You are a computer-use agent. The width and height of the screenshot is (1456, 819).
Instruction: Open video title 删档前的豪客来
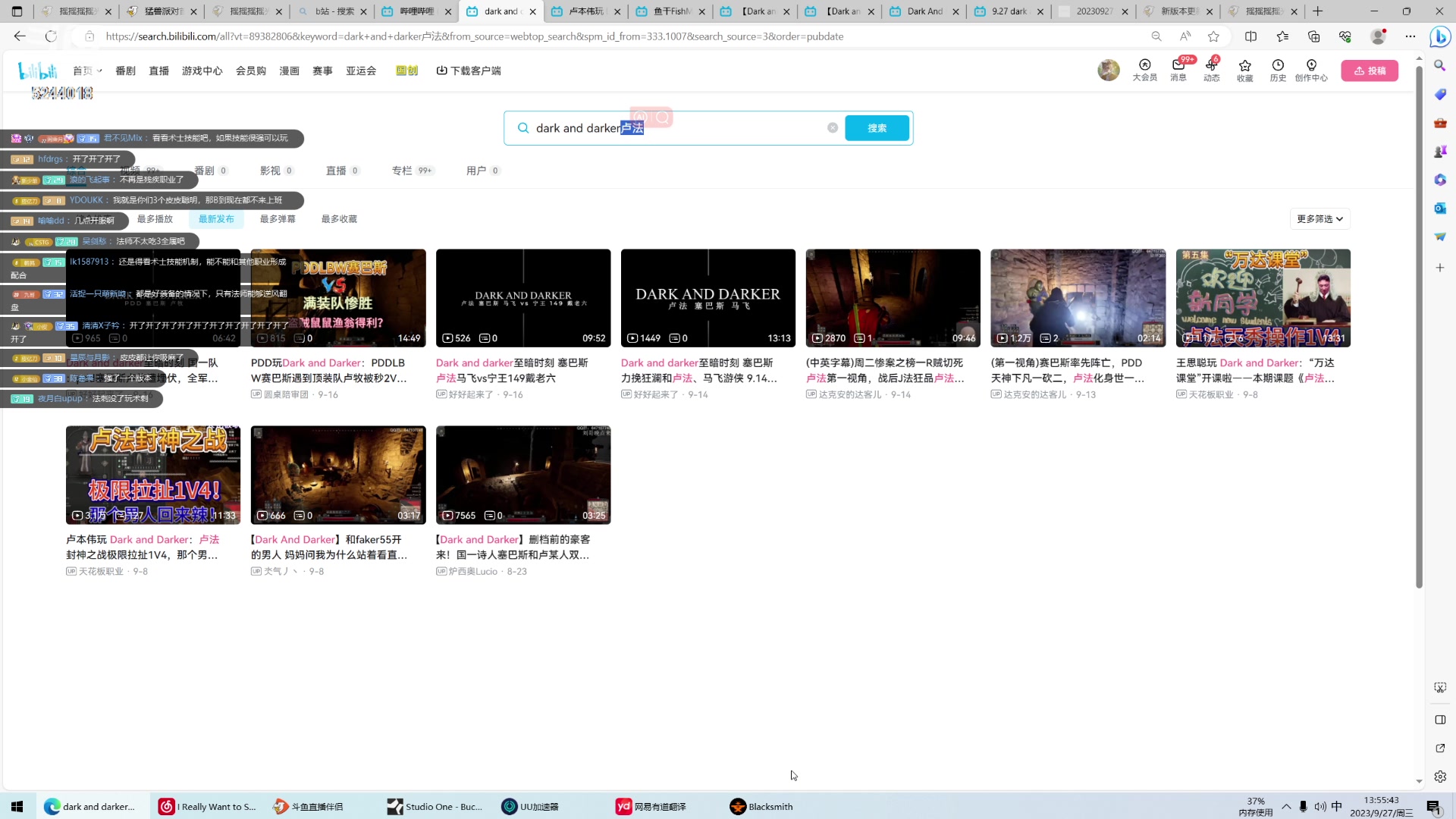513,547
